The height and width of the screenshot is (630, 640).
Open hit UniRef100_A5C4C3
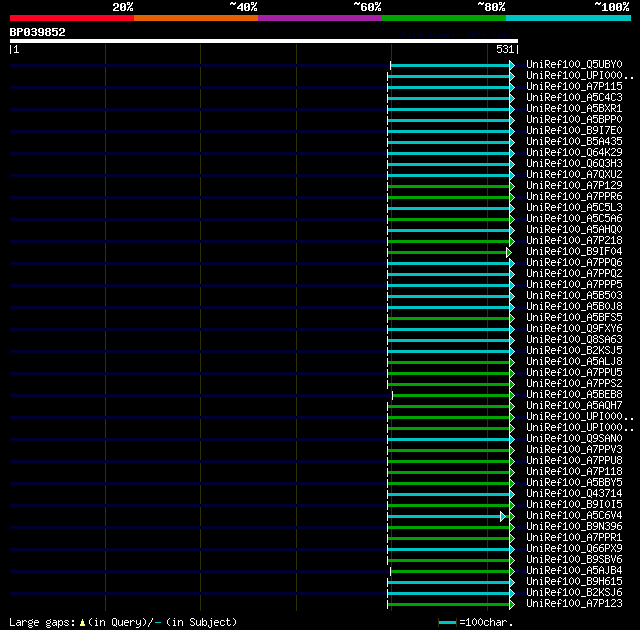click(574, 98)
